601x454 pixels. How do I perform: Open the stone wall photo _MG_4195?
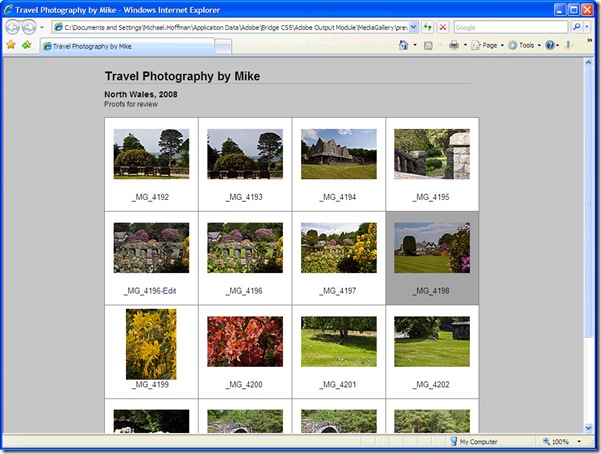click(432, 154)
